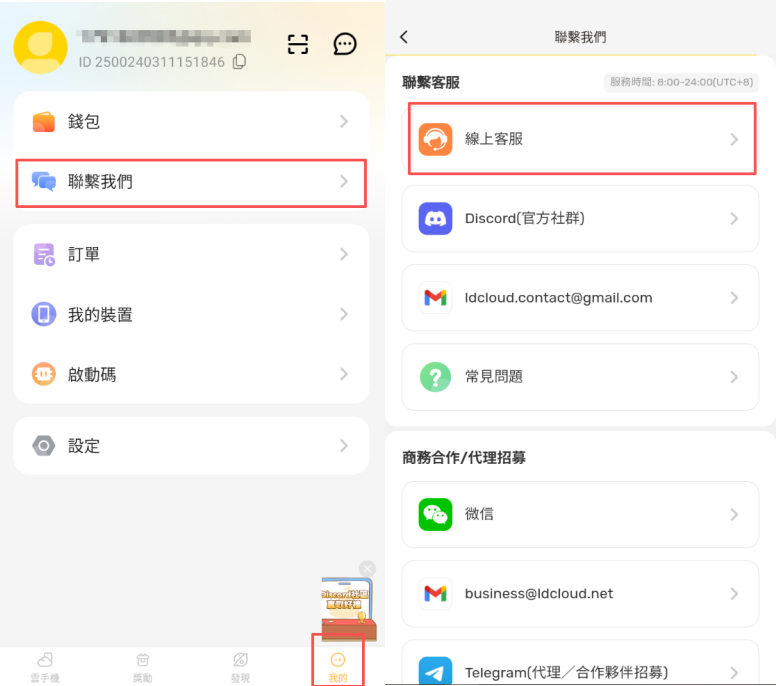
Task: Expand the 設定 row chevron
Action: [x=343, y=445]
